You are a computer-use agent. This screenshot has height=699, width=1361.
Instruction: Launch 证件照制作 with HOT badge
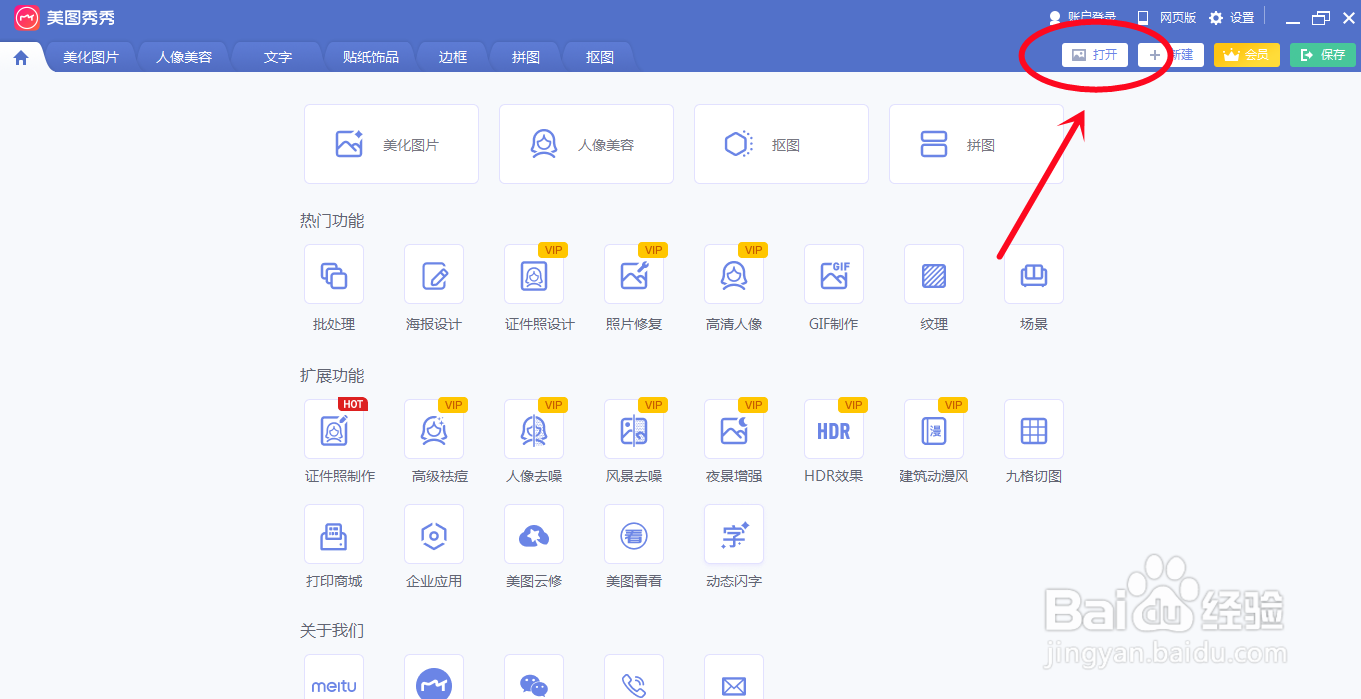(334, 429)
